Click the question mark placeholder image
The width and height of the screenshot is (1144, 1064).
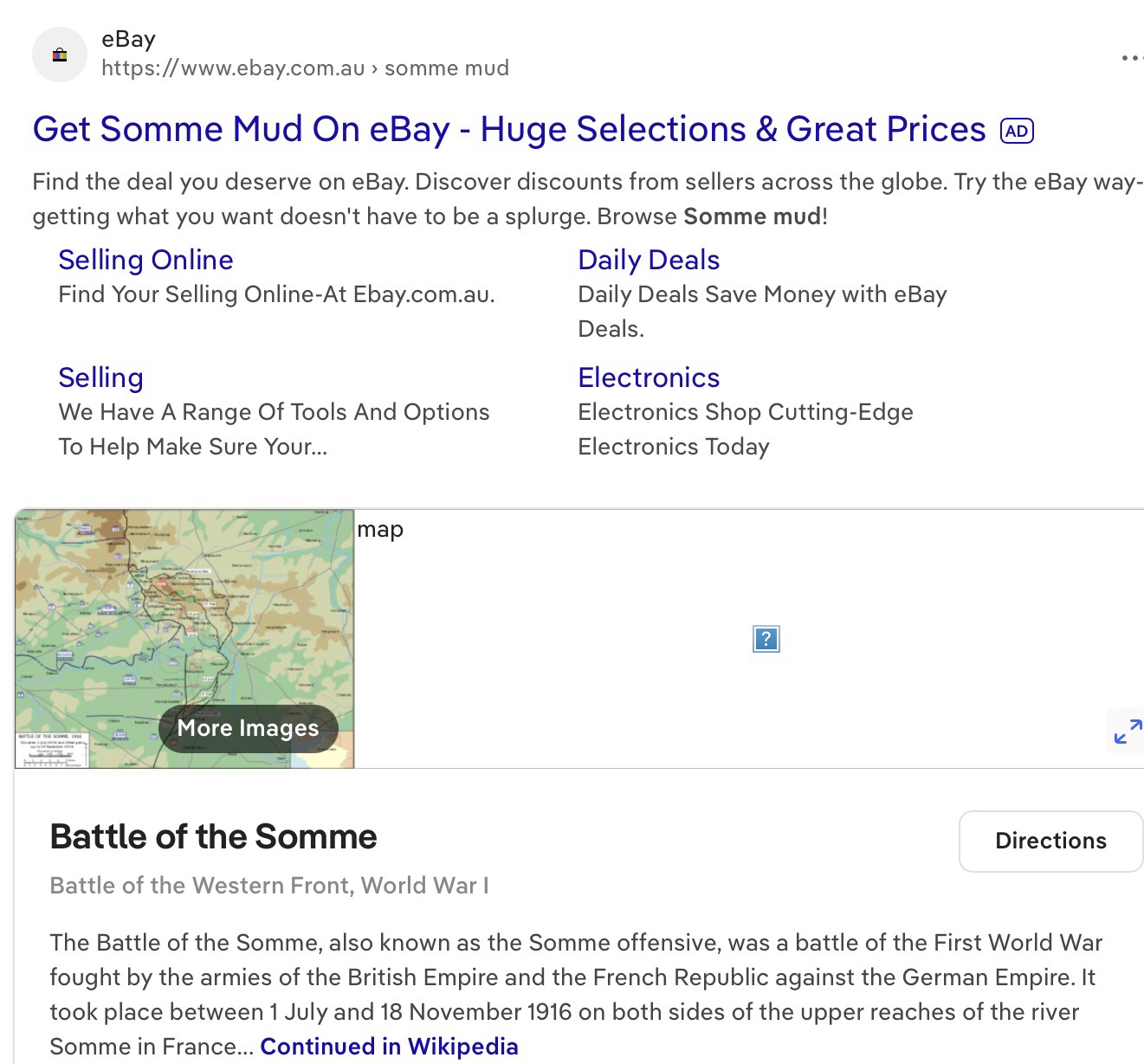[766, 639]
